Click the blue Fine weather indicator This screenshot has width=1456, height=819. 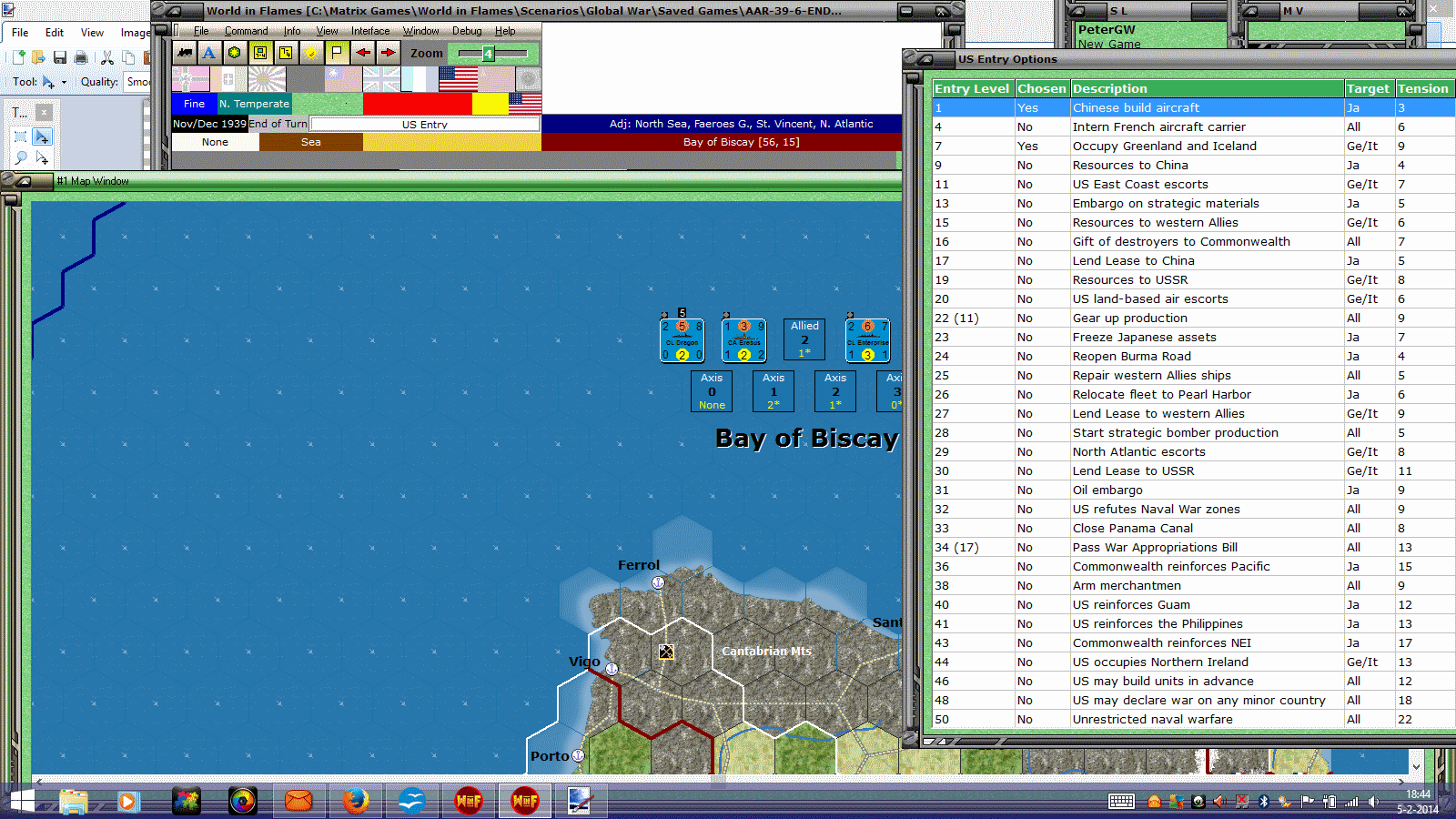(194, 104)
